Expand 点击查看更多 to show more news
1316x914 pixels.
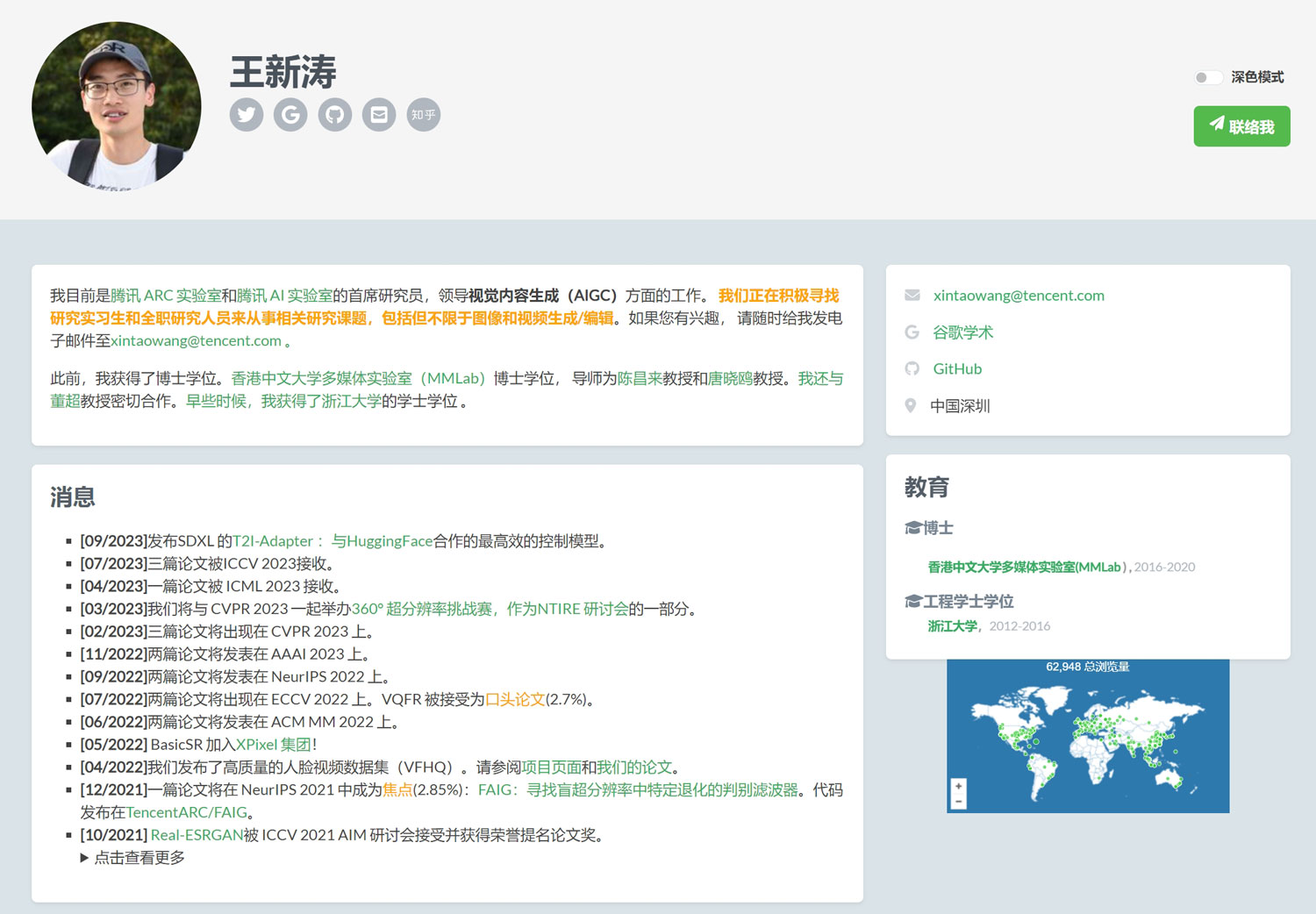(x=139, y=858)
